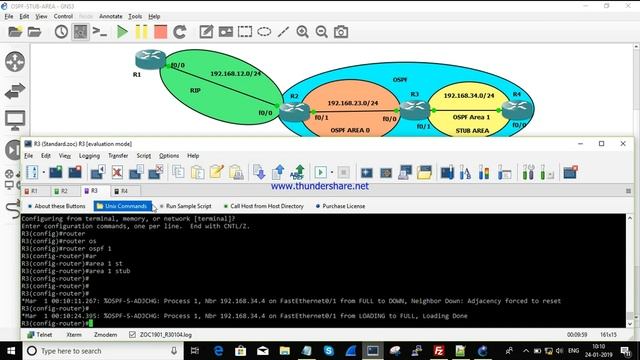
Task: Open the GNS3 Edit menu
Action: 24,16
